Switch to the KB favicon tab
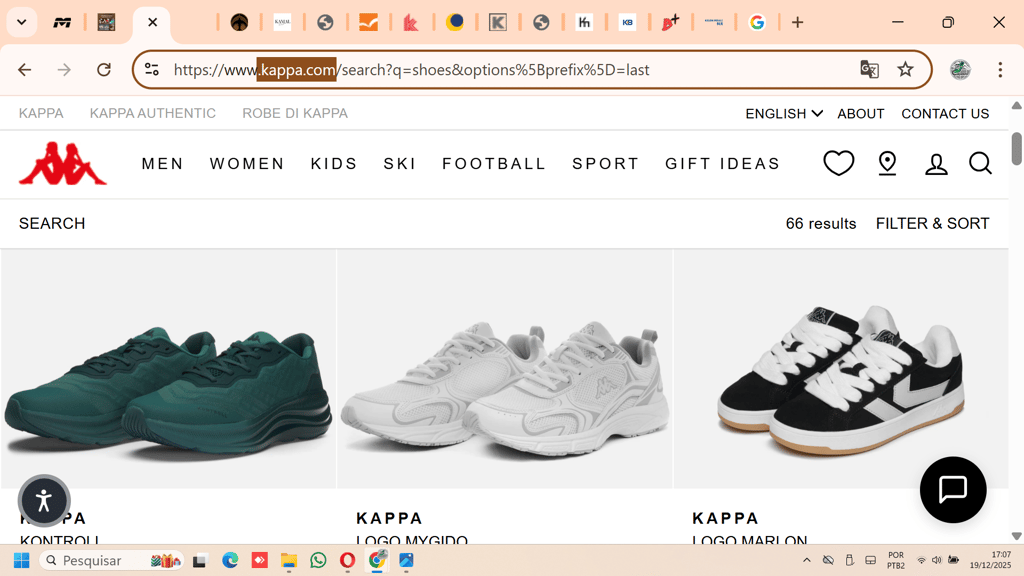This screenshot has height=576, width=1024. pyautogui.click(x=627, y=22)
